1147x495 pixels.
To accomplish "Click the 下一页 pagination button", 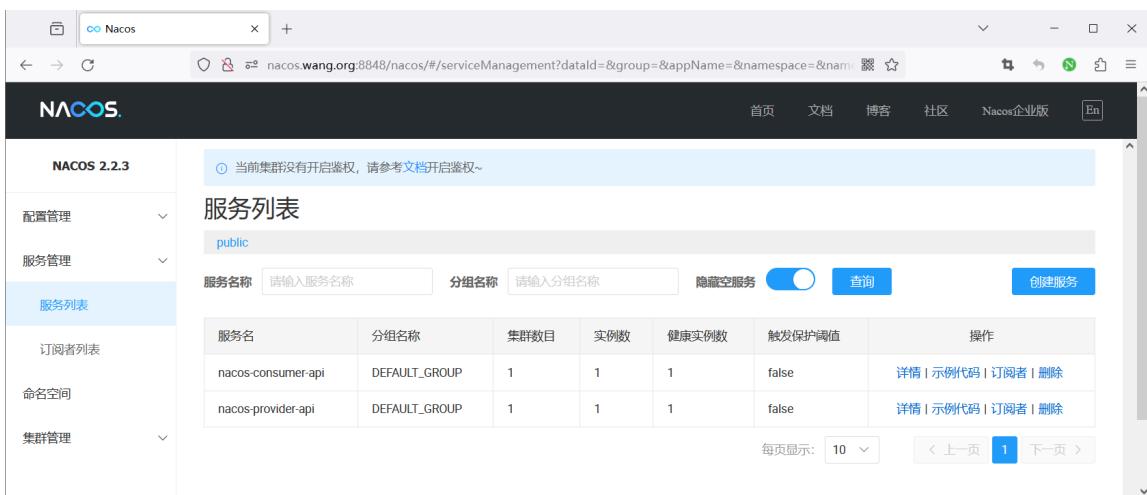I will coord(1058,450).
